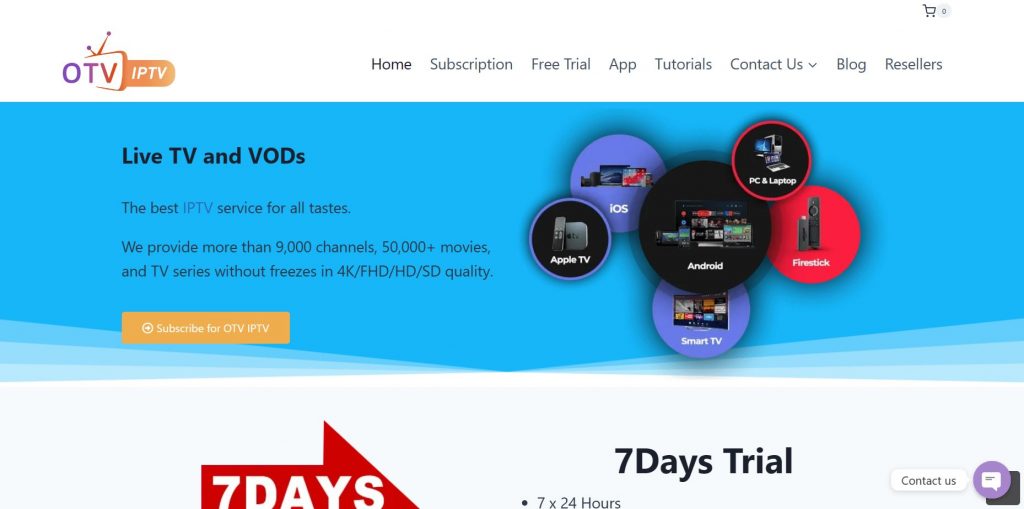Click the OTV IPTV logo
Image resolution: width=1024 pixels, height=509 pixels.
click(x=119, y=61)
